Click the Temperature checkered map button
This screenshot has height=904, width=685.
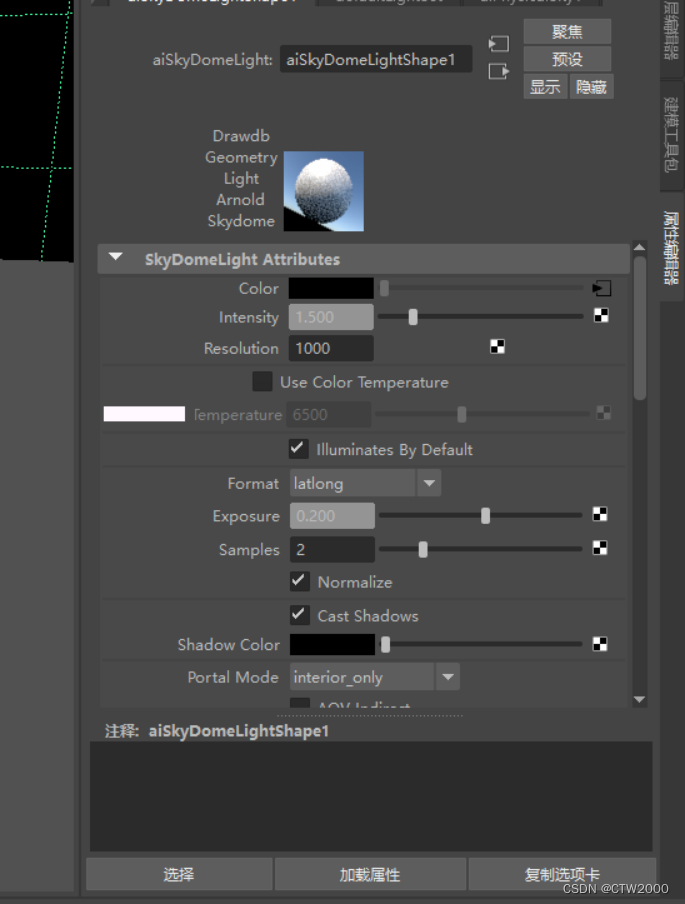pyautogui.click(x=603, y=413)
